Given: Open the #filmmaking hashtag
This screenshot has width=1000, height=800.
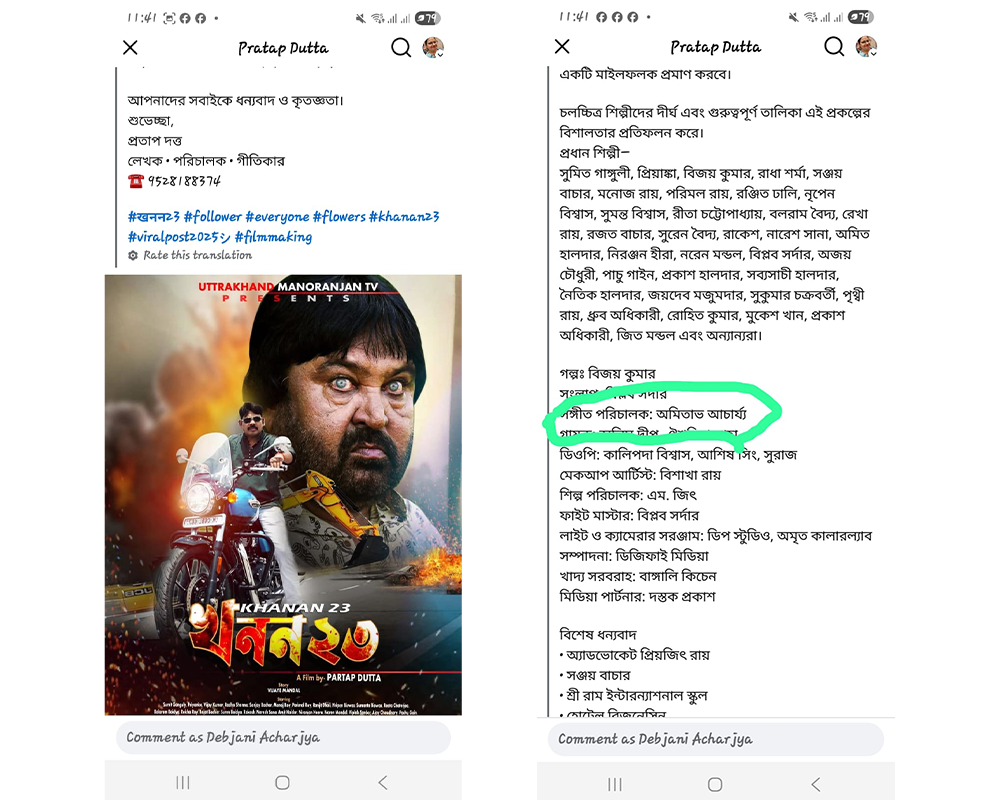Looking at the screenshot, I should pos(274,237).
